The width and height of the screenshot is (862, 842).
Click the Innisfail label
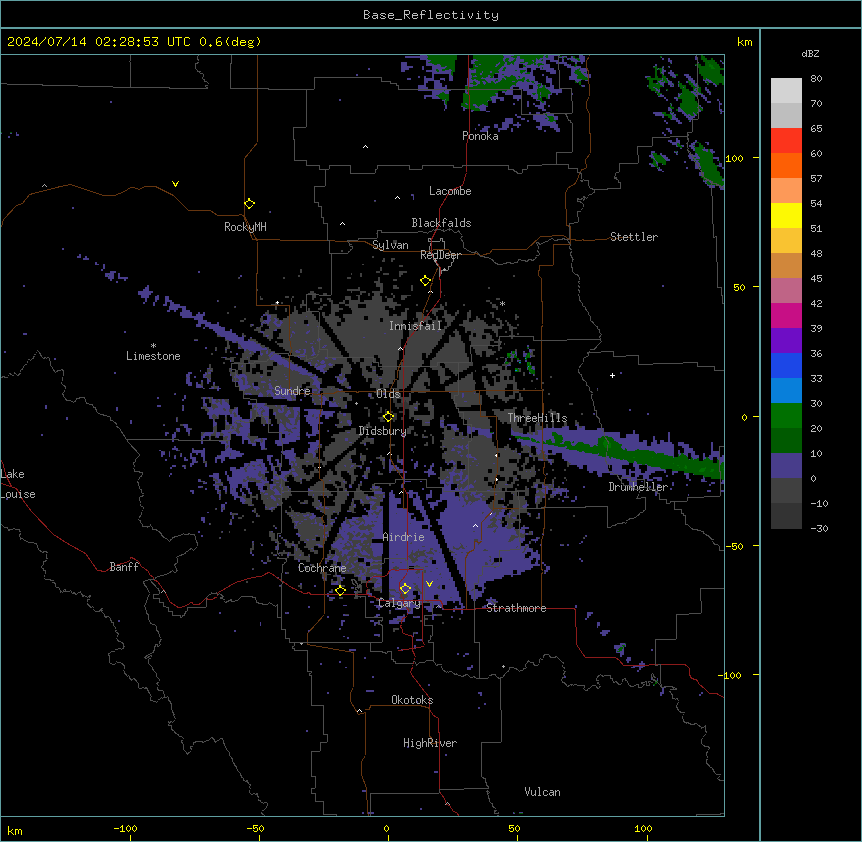point(415,326)
